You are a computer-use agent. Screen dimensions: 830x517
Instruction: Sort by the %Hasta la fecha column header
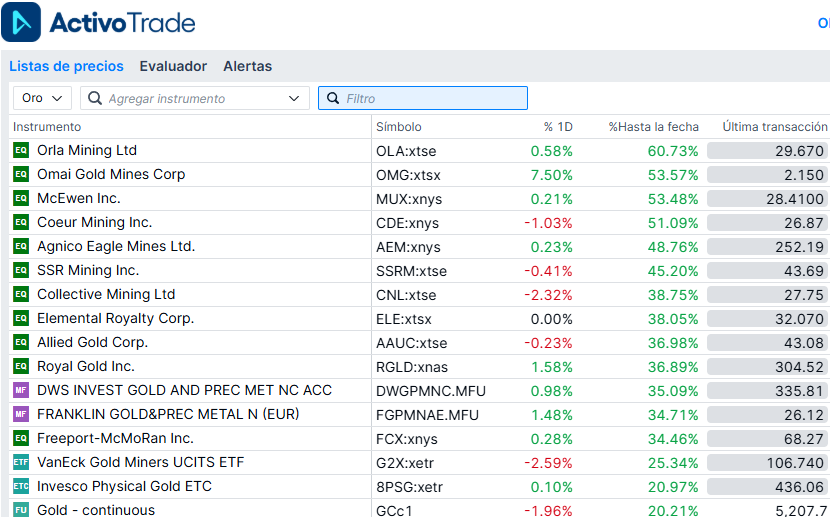653,127
